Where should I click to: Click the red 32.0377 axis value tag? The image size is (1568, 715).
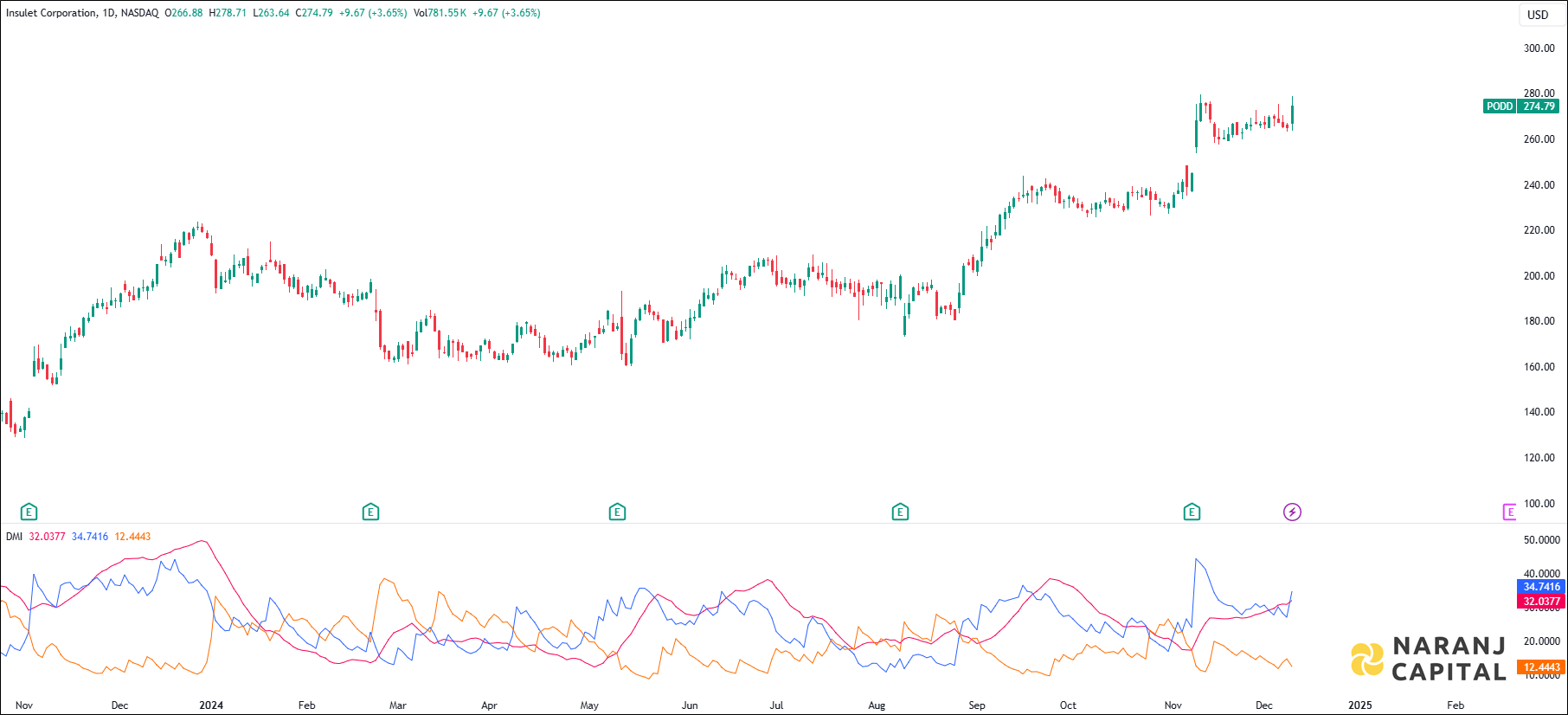coord(1541,602)
